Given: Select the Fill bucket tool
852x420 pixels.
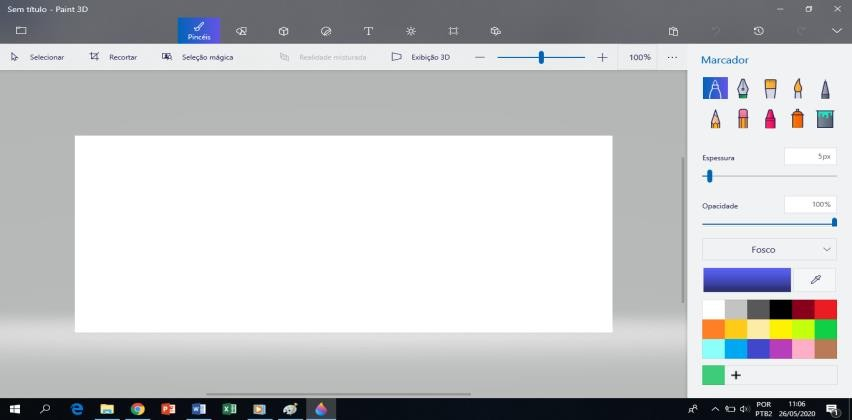Looking at the screenshot, I should [x=825, y=118].
